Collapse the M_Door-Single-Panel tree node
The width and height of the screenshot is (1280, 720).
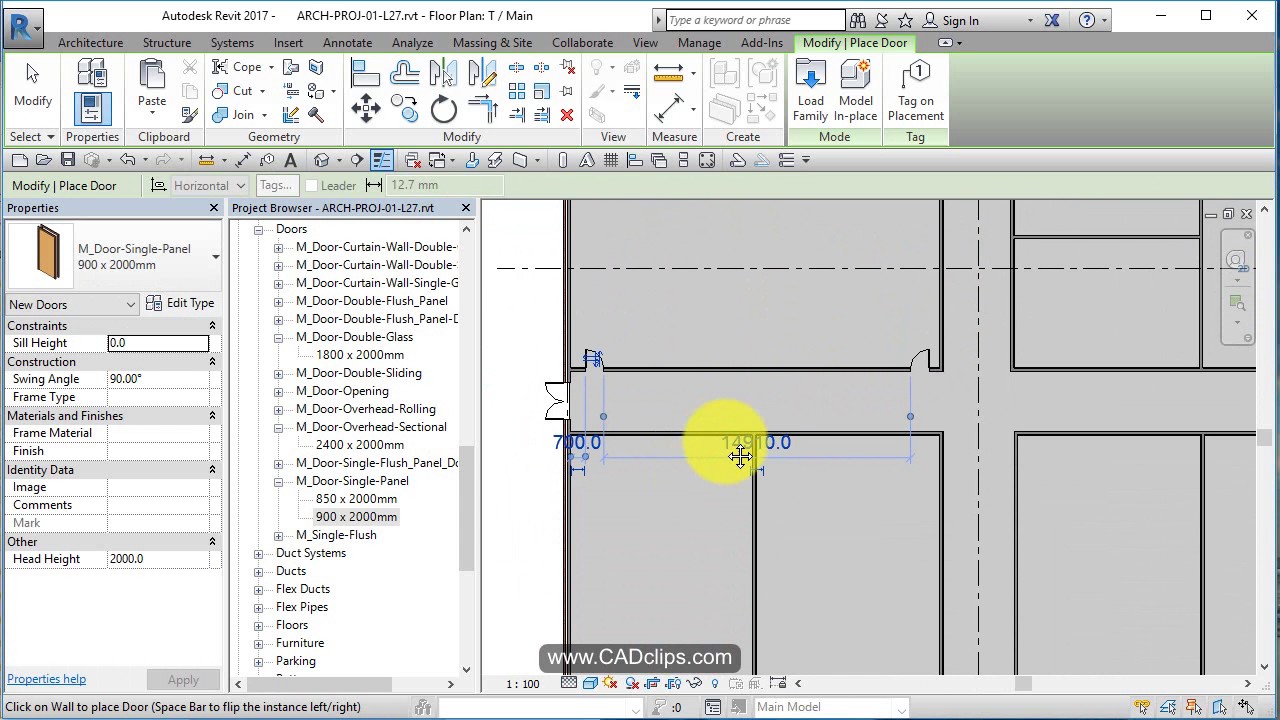click(278, 481)
